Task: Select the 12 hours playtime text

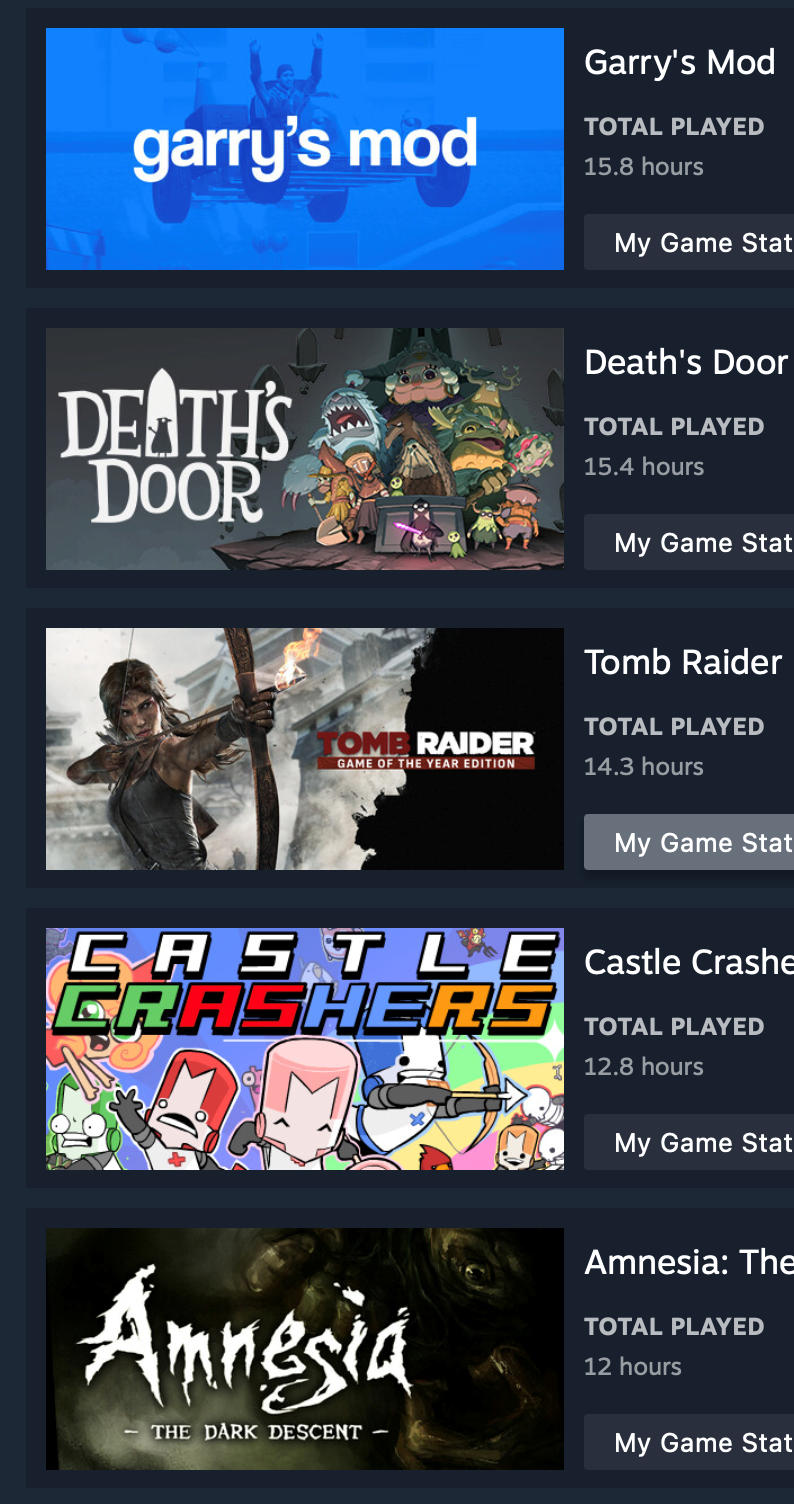Action: [633, 1367]
